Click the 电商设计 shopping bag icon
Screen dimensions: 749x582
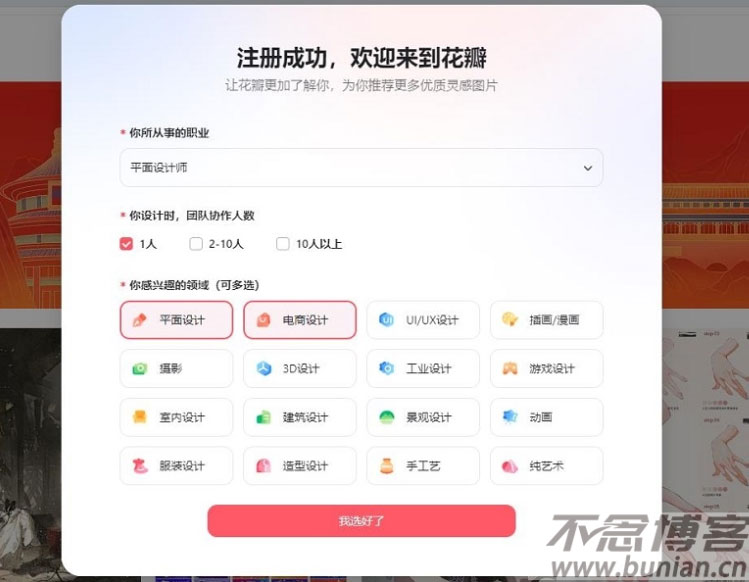click(x=263, y=320)
